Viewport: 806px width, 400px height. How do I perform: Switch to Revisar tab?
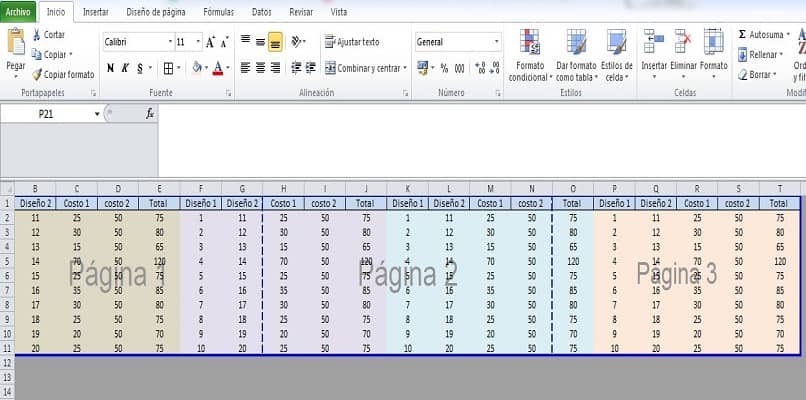pos(301,12)
